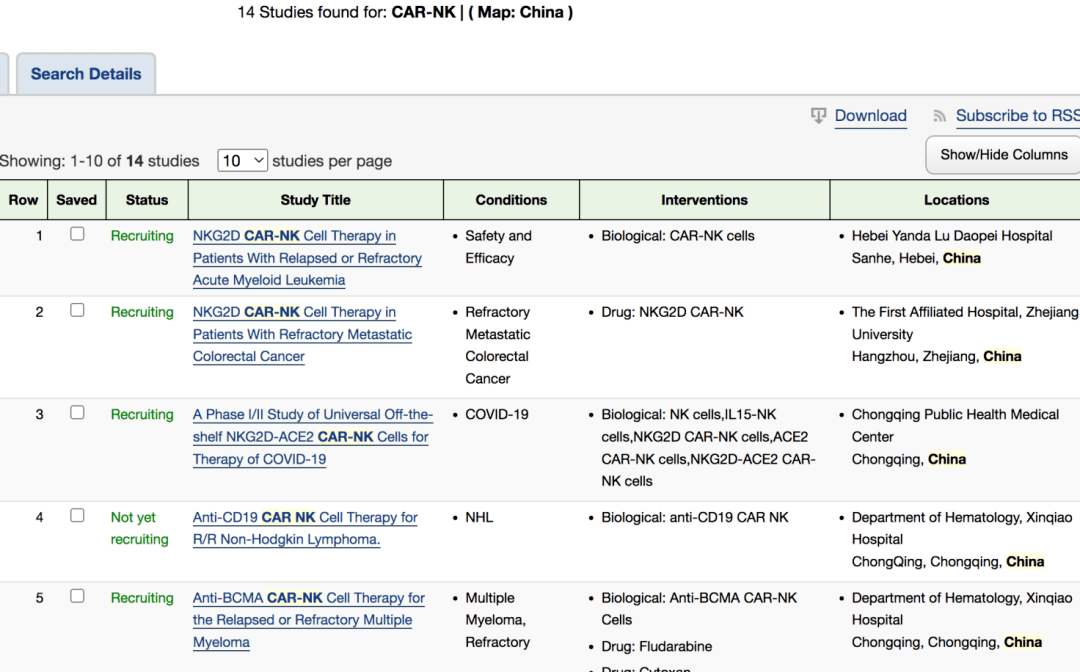Click the Not yet recruiting status
The width and height of the screenshot is (1080, 672).
(140, 528)
